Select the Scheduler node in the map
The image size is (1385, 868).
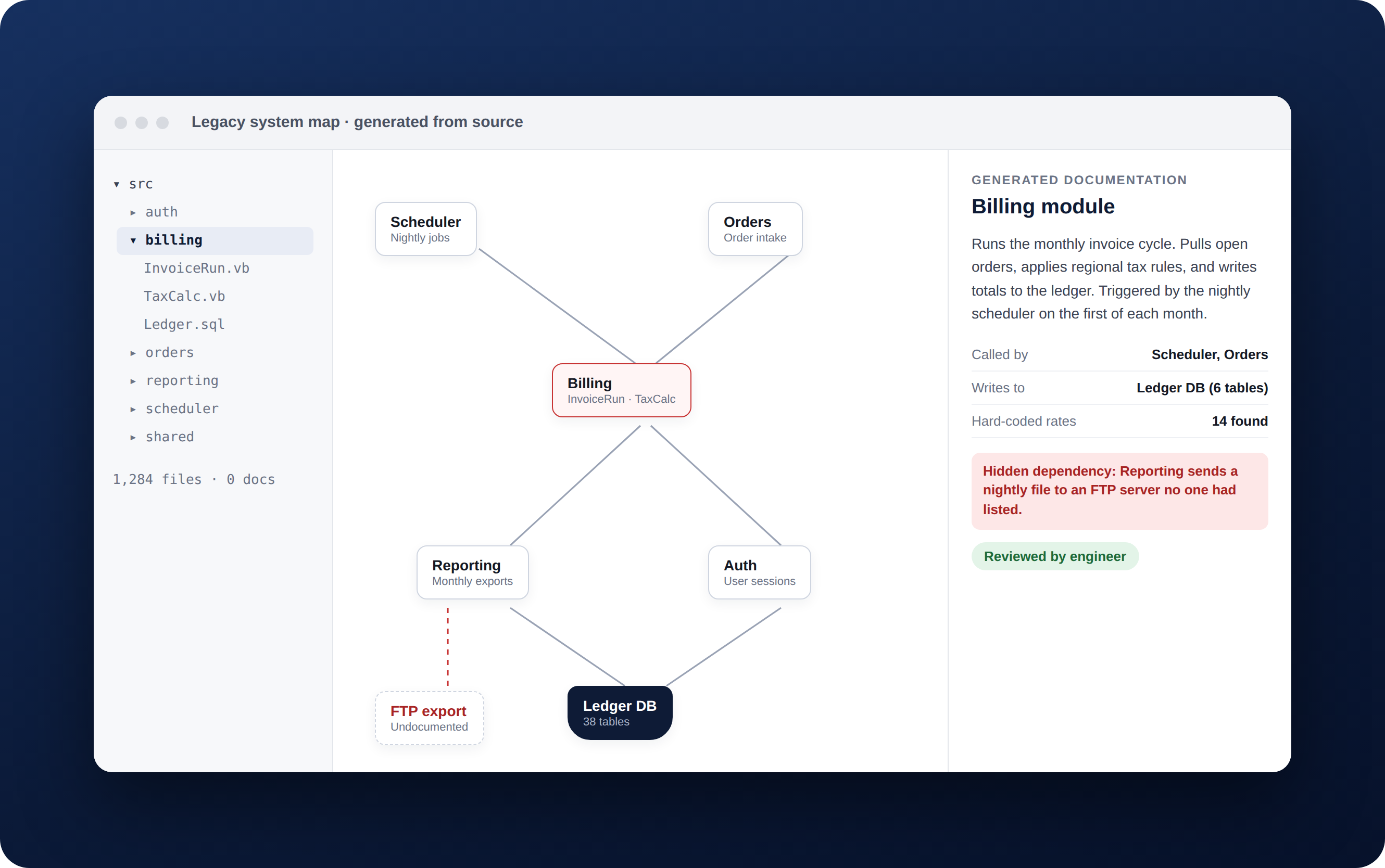(x=425, y=228)
